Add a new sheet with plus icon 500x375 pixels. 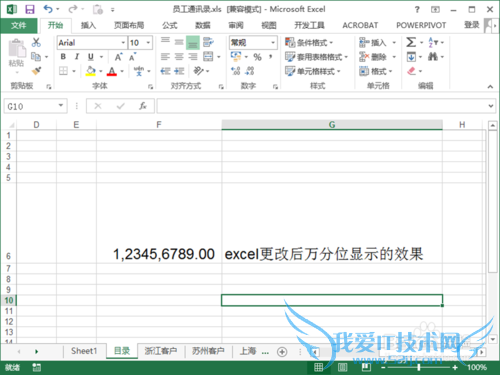point(282,352)
